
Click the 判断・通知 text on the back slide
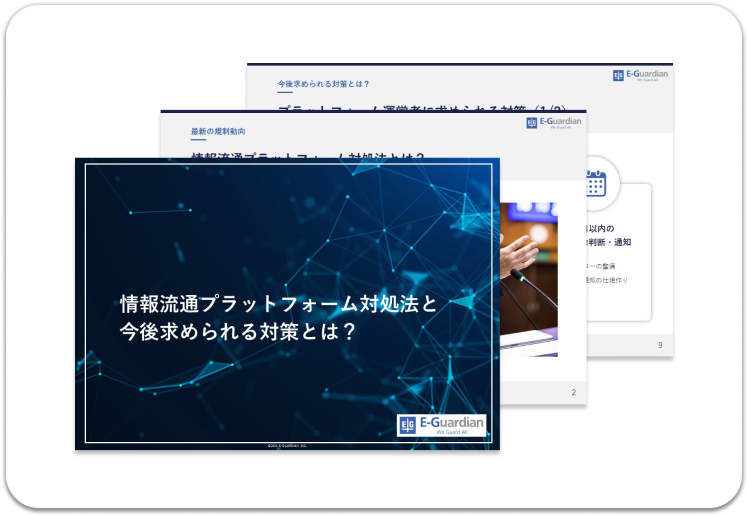tap(609, 242)
